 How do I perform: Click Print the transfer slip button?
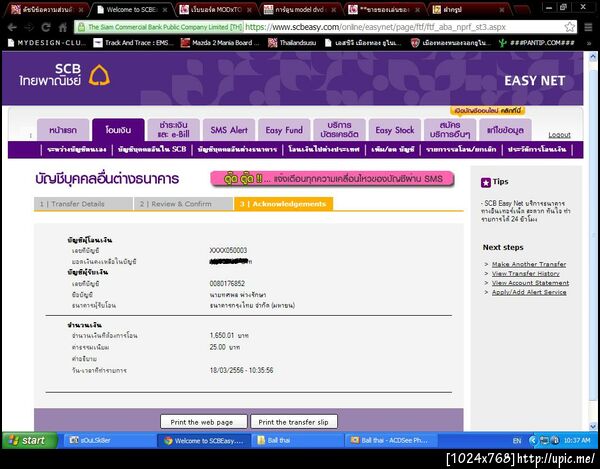click(x=294, y=422)
